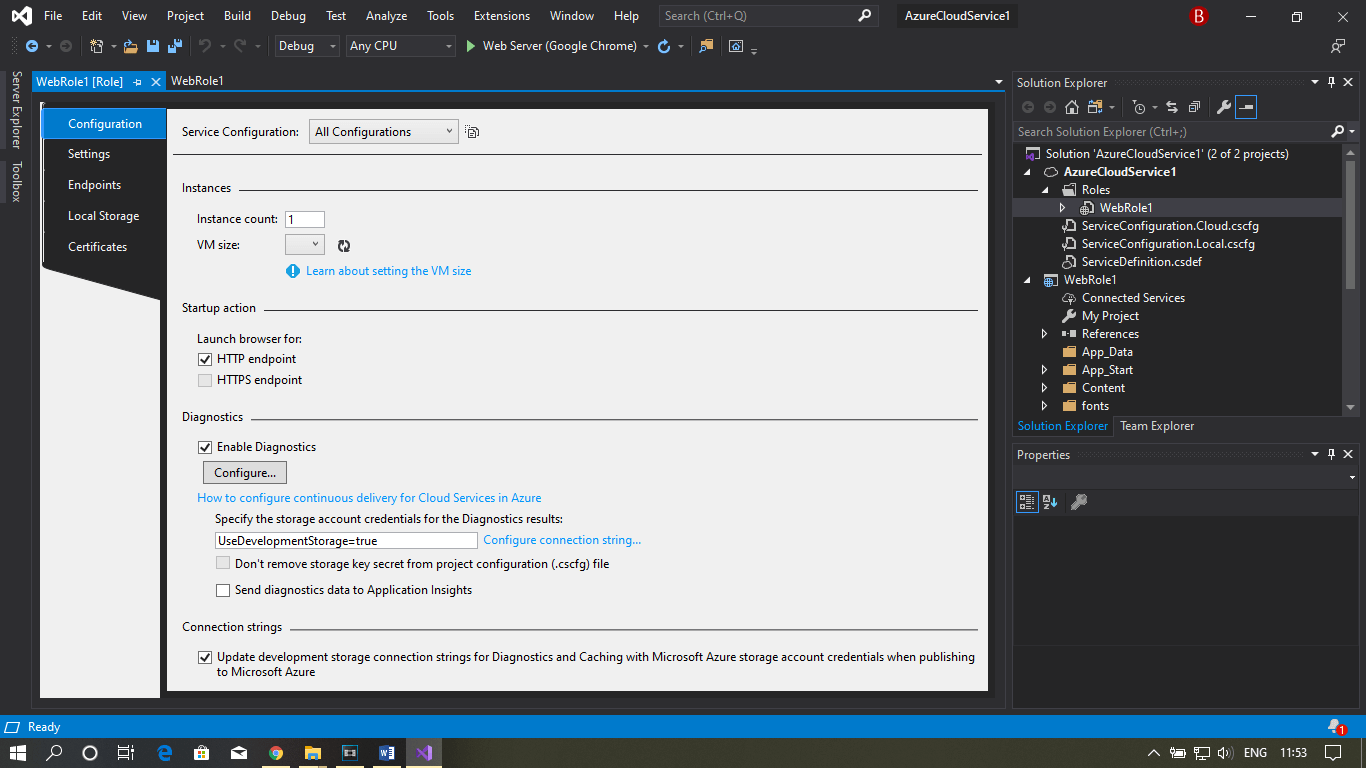This screenshot has height=768, width=1366.
Task: Collapse the Roles folder in Solution Explorer
Action: pos(1045,190)
